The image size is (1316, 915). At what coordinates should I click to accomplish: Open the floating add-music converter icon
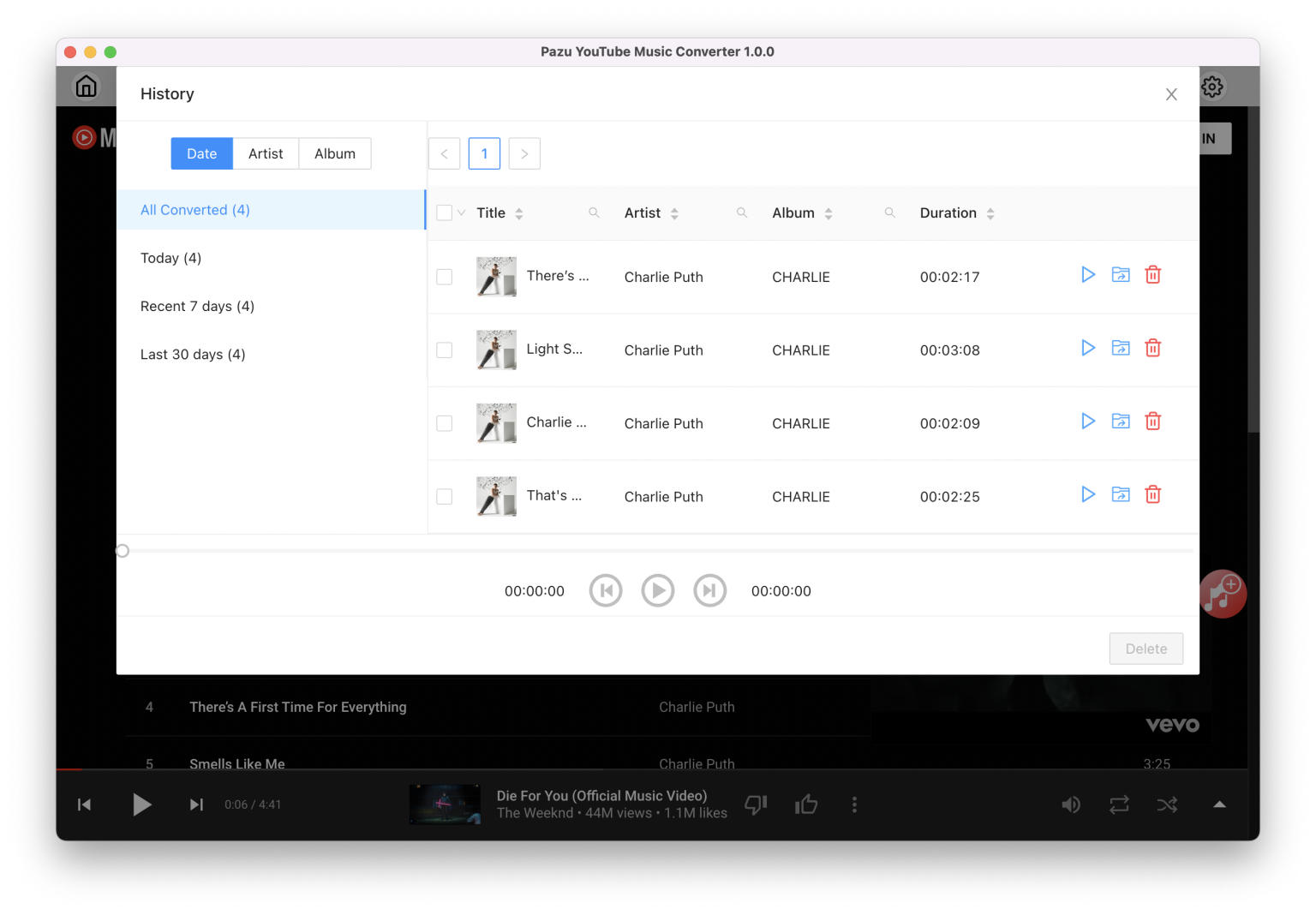(x=1222, y=594)
